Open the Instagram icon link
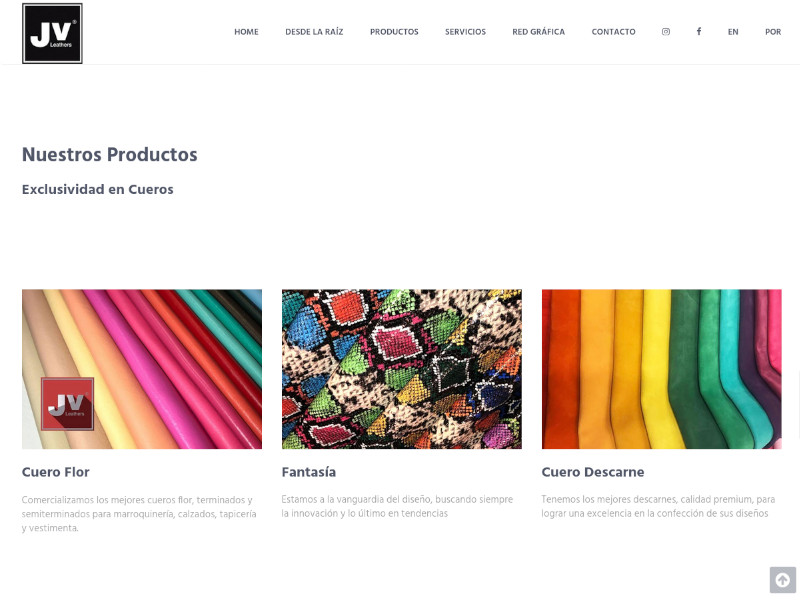This screenshot has height=600, width=800. pyautogui.click(x=666, y=32)
